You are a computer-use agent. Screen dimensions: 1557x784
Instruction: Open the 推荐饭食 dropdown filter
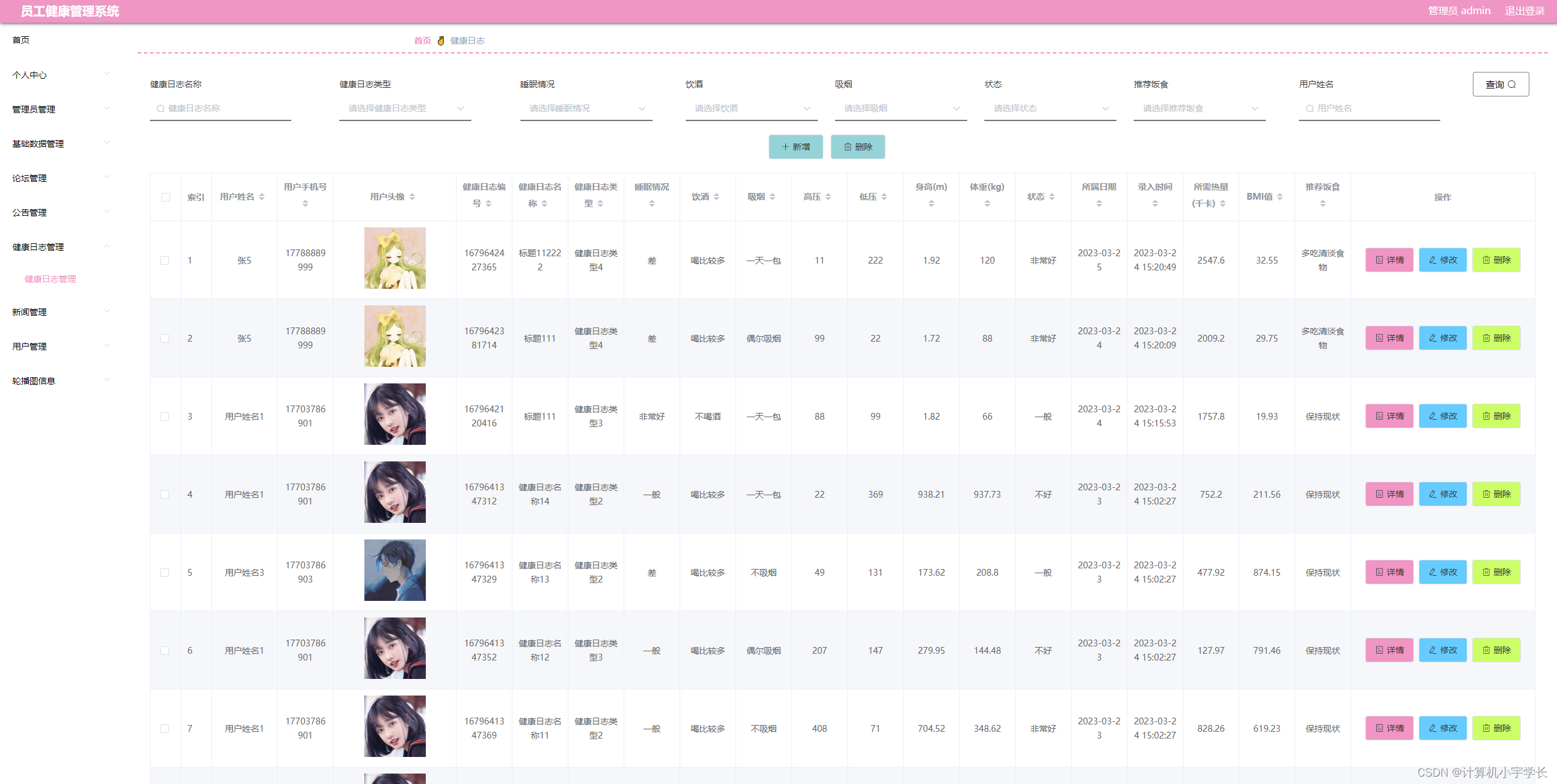(1199, 108)
